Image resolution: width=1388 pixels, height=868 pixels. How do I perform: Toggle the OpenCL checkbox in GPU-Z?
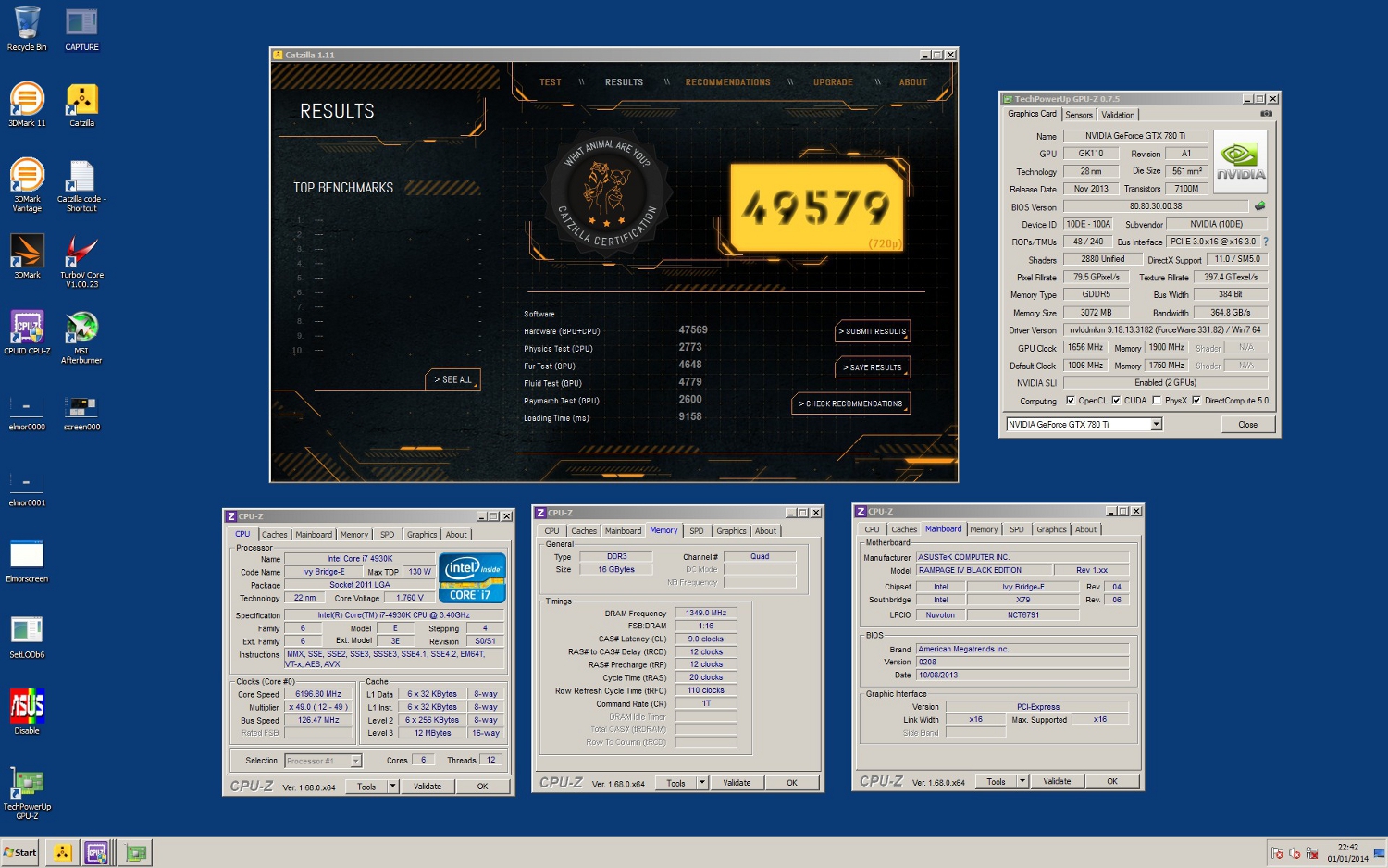coord(1071,401)
